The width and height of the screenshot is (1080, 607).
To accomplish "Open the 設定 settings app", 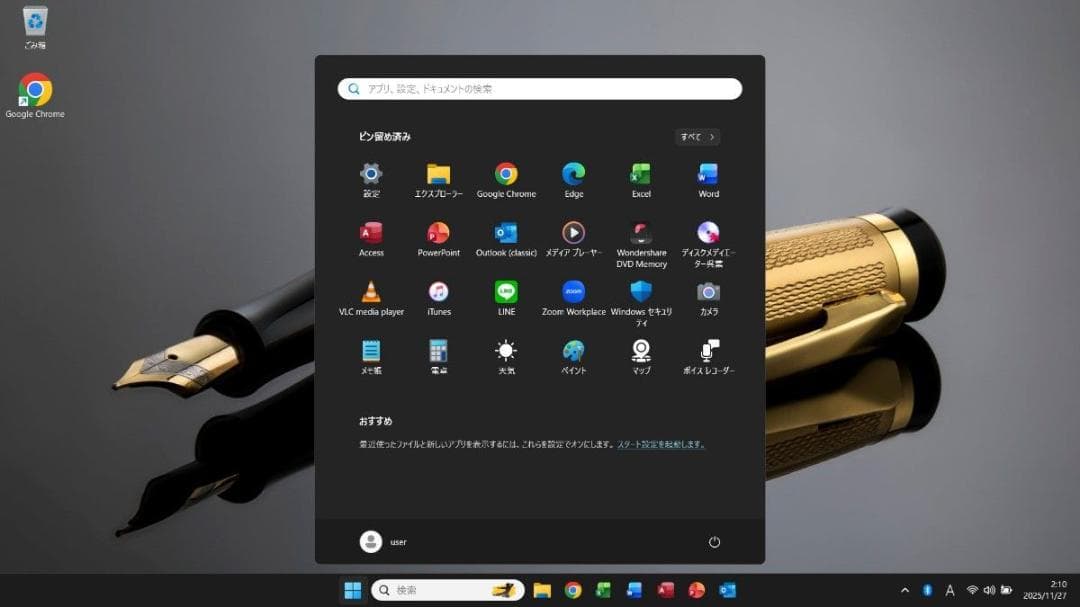I will pos(371,178).
